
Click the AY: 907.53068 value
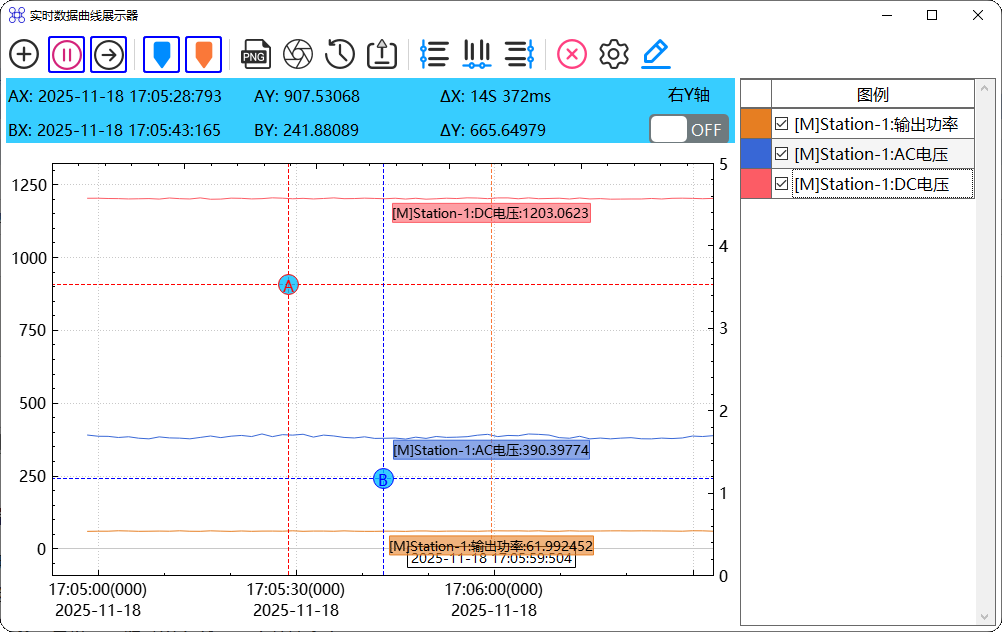pyautogui.click(x=307, y=96)
